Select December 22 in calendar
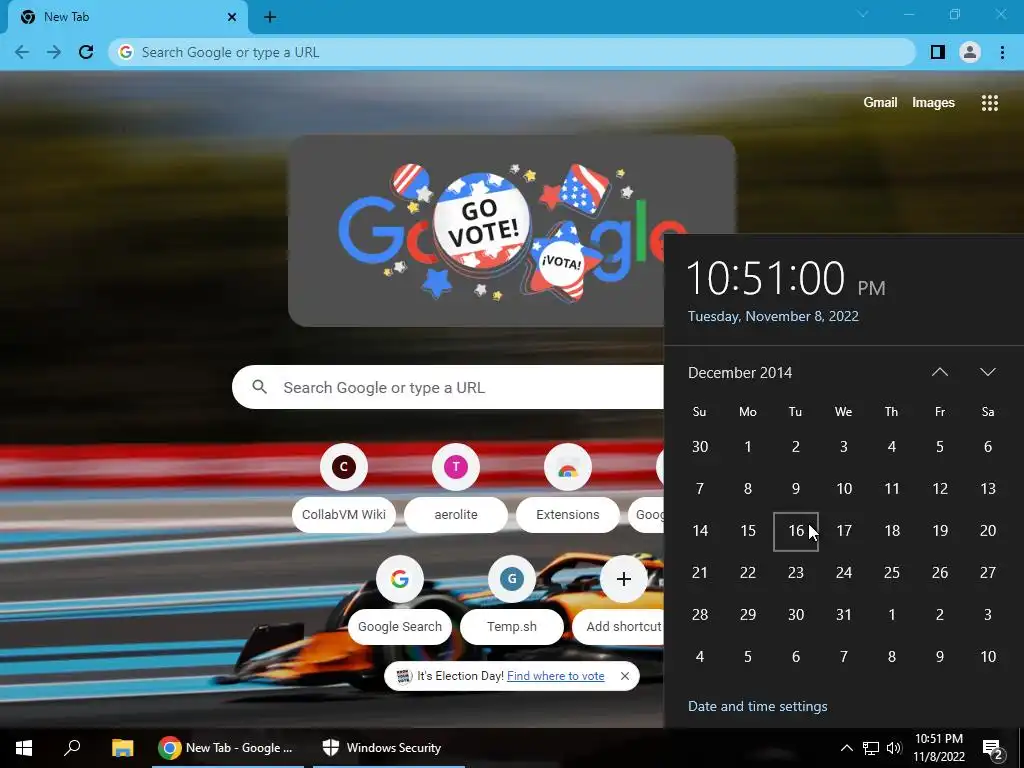This screenshot has height=768, width=1024. [748, 573]
